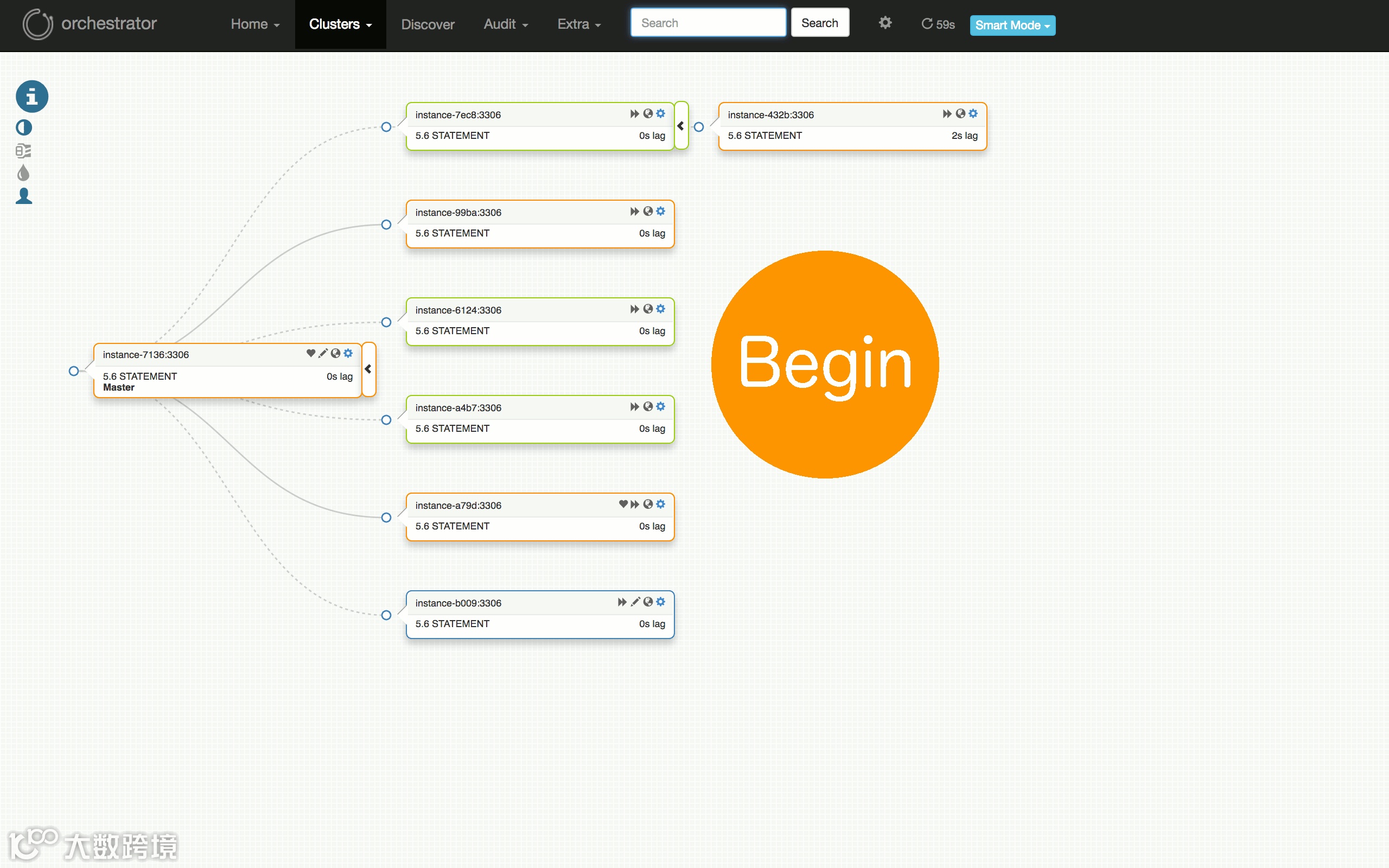Open the Clusters menu
This screenshot has height=868, width=1389.
[340, 24]
